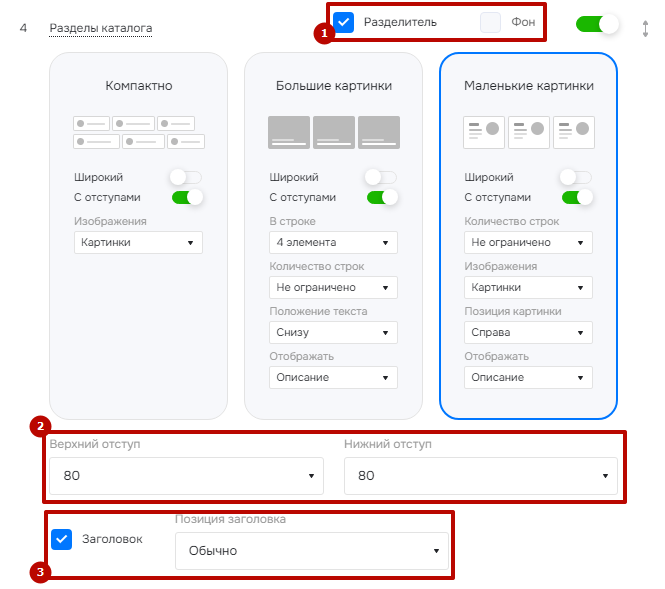The height and width of the screenshot is (589, 665).
Task: Open the Положение текста Снизу dropdown
Action: click(x=333, y=332)
